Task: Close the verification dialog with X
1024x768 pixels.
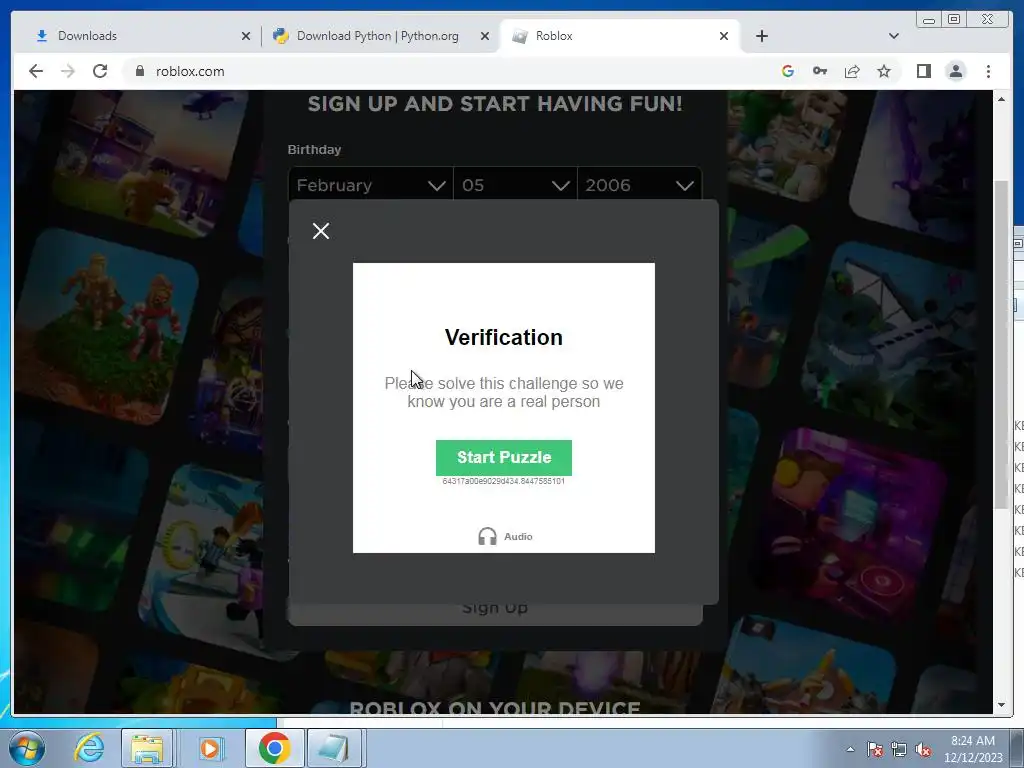Action: (x=321, y=231)
